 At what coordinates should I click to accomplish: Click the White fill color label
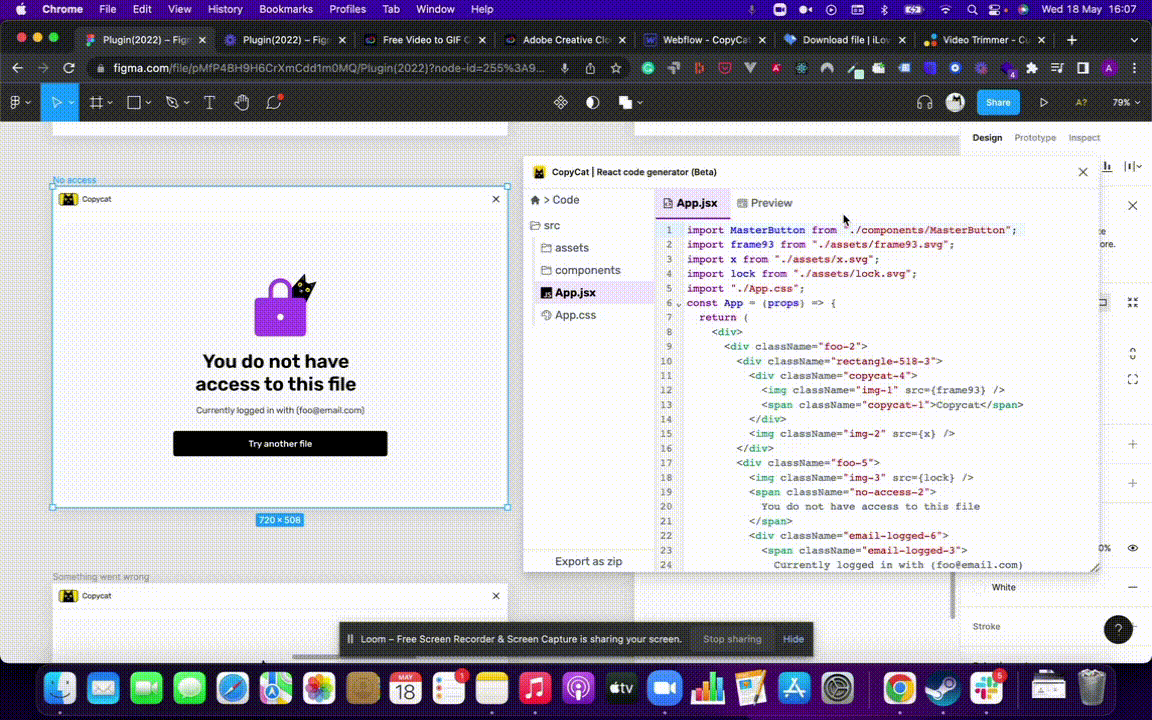[x=1004, y=587]
